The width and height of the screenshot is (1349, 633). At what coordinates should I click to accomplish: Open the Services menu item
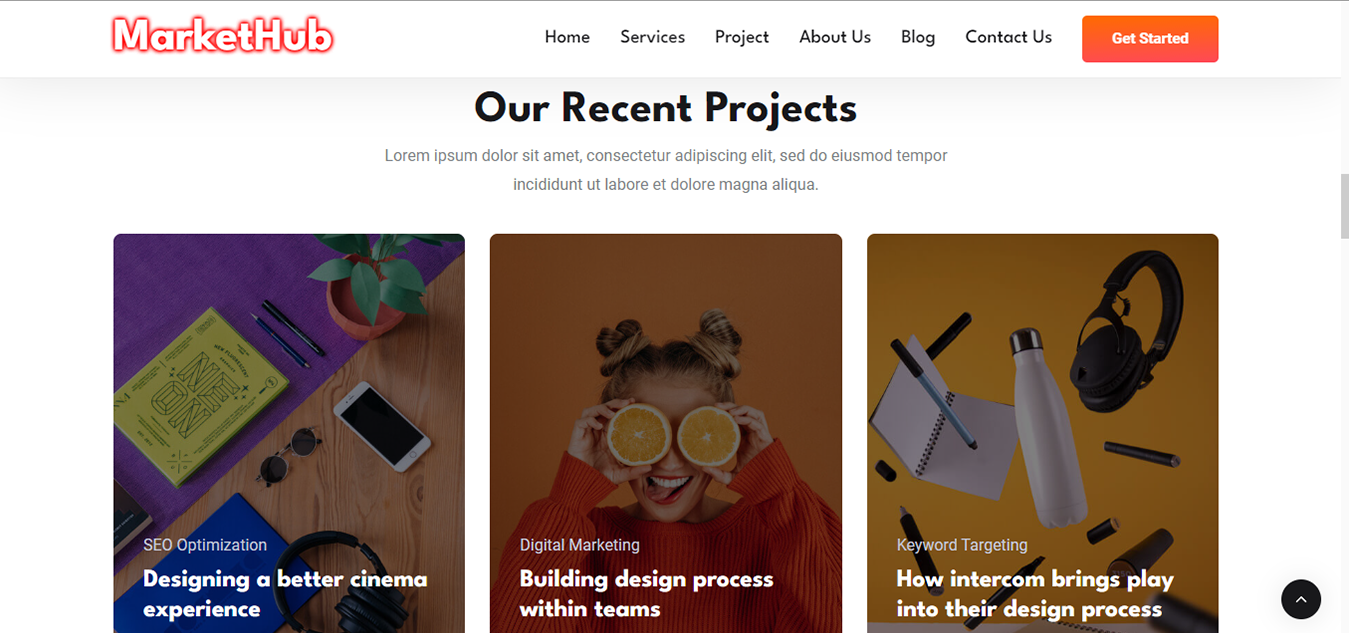point(652,37)
